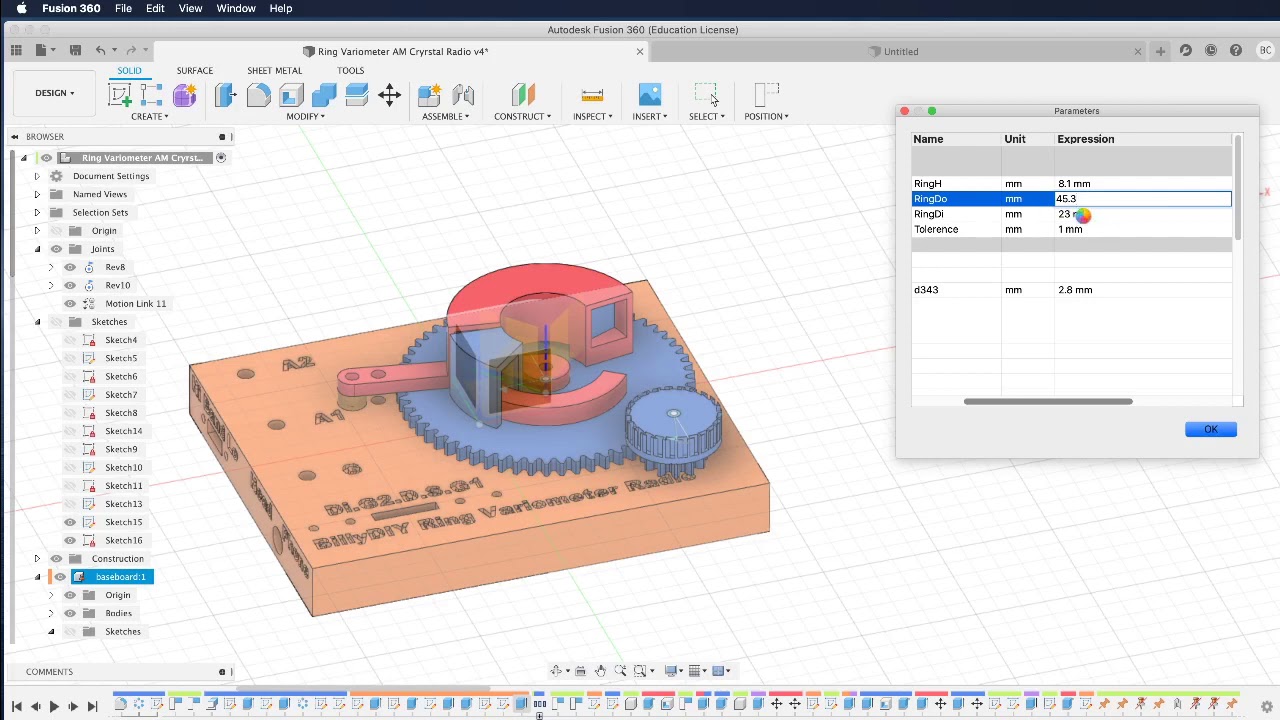Open the MODIFY dropdown menu
The height and width of the screenshot is (720, 1280).
pyautogui.click(x=305, y=116)
